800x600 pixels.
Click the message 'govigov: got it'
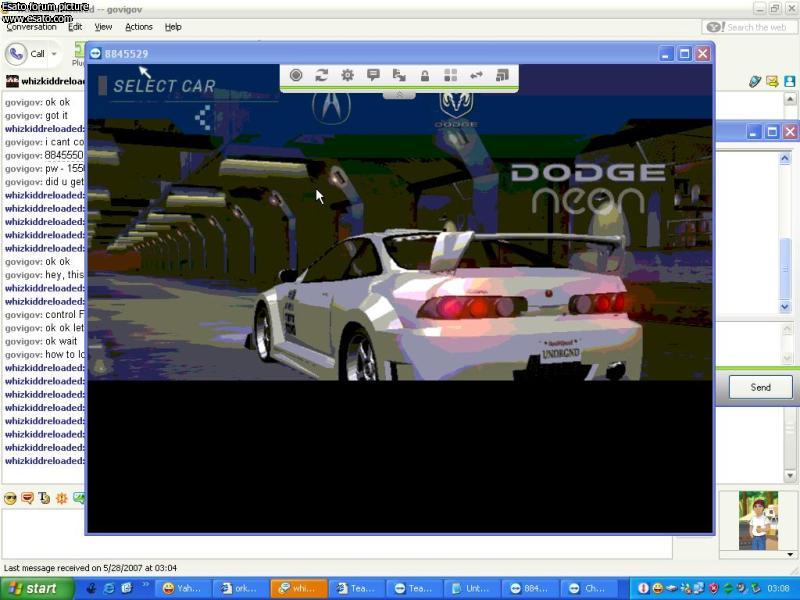tap(36, 115)
